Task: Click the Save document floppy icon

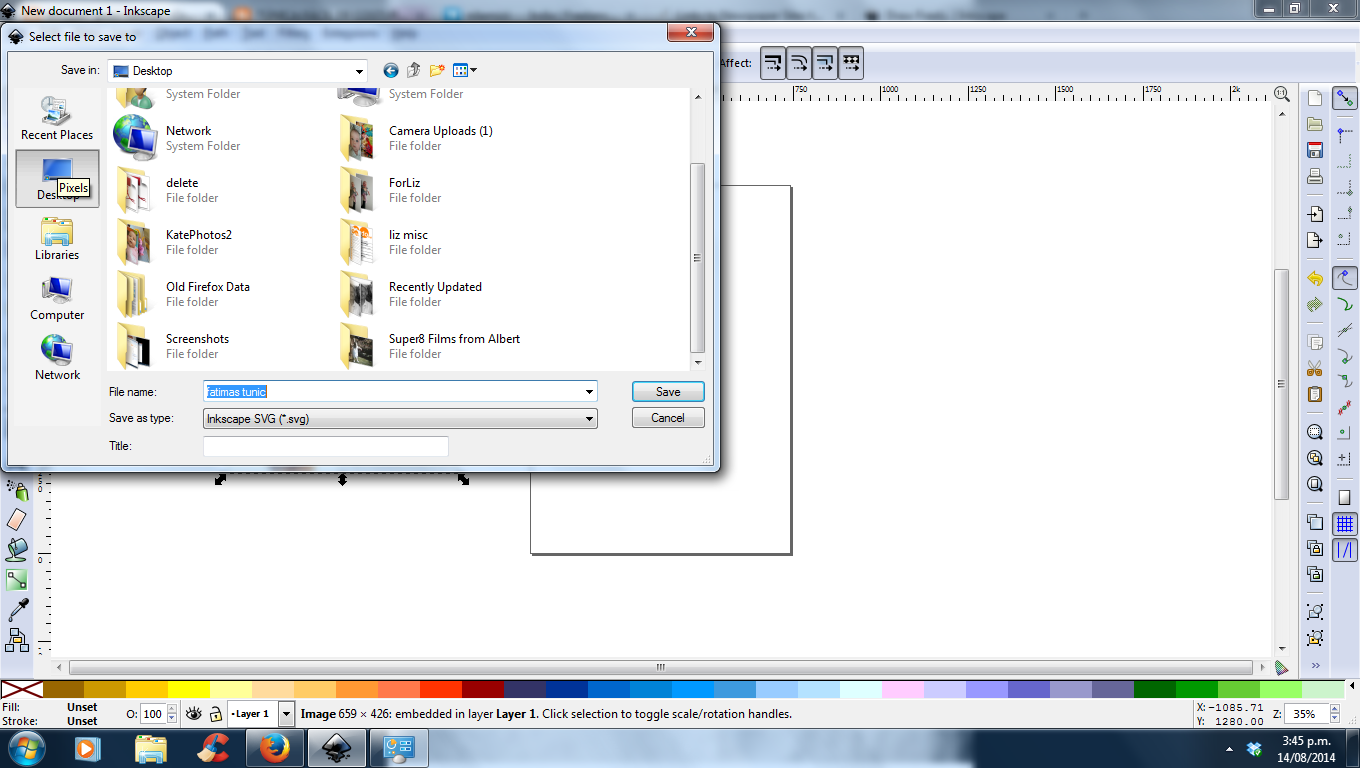Action: pyautogui.click(x=1315, y=151)
